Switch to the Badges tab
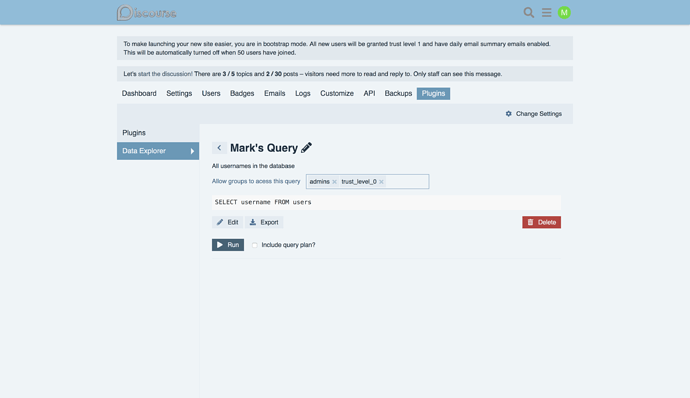The height and width of the screenshot is (398, 690). click(242, 93)
